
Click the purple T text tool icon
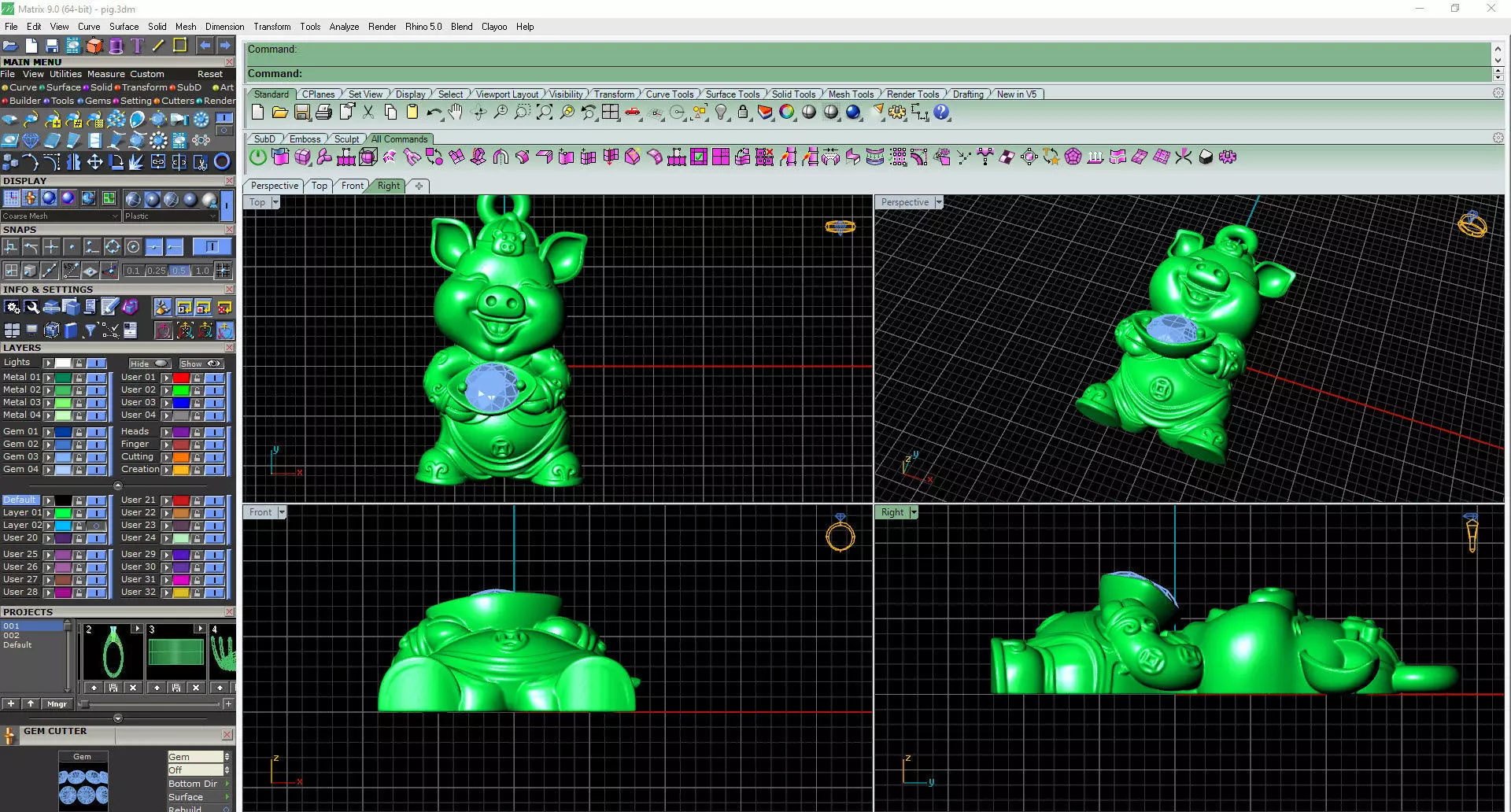point(137,46)
